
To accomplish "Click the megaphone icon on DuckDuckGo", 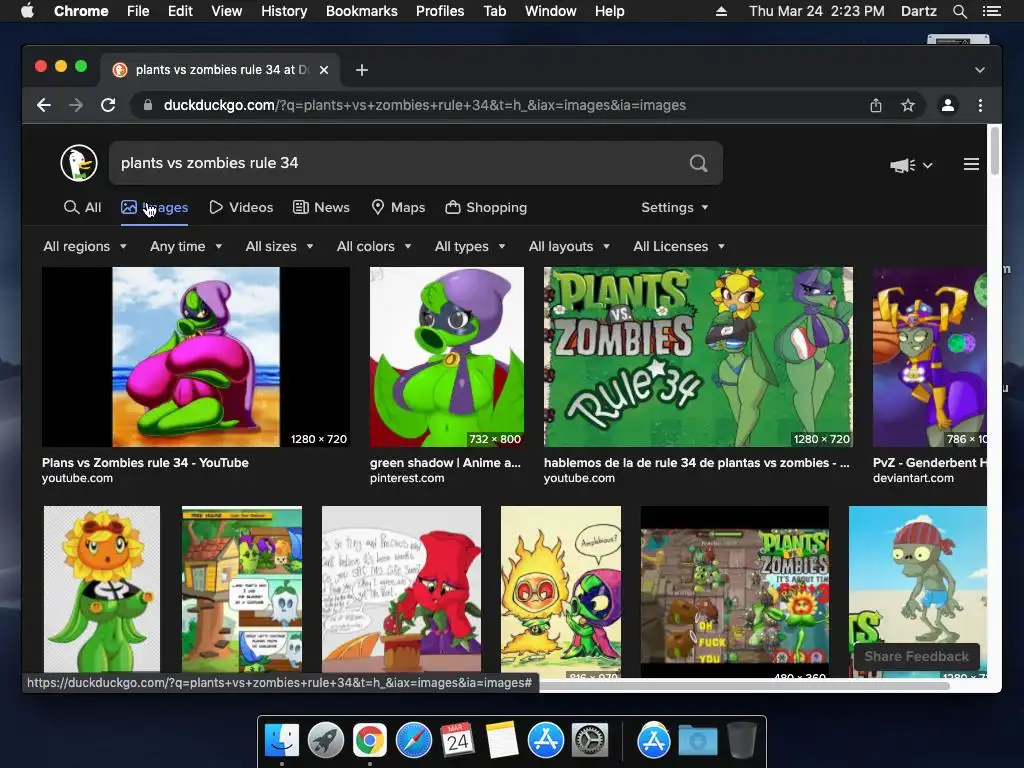I will click(x=903, y=165).
